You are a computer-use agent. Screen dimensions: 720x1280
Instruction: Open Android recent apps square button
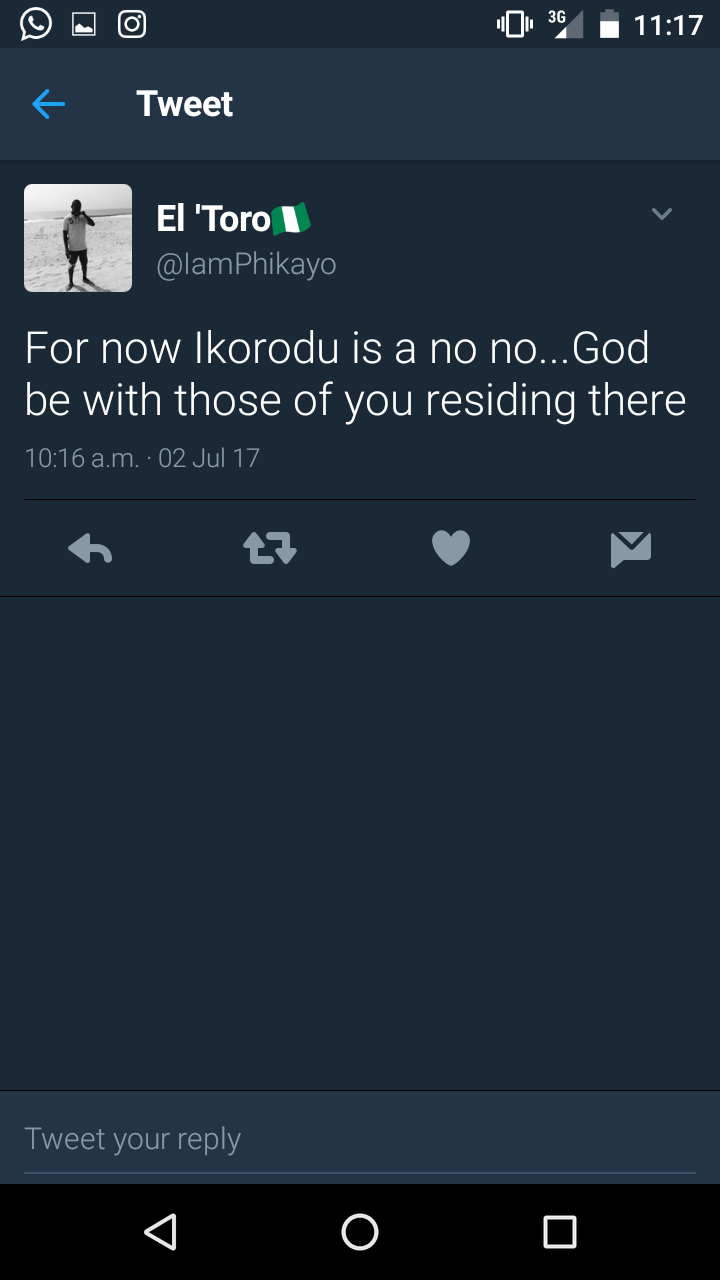click(560, 1231)
